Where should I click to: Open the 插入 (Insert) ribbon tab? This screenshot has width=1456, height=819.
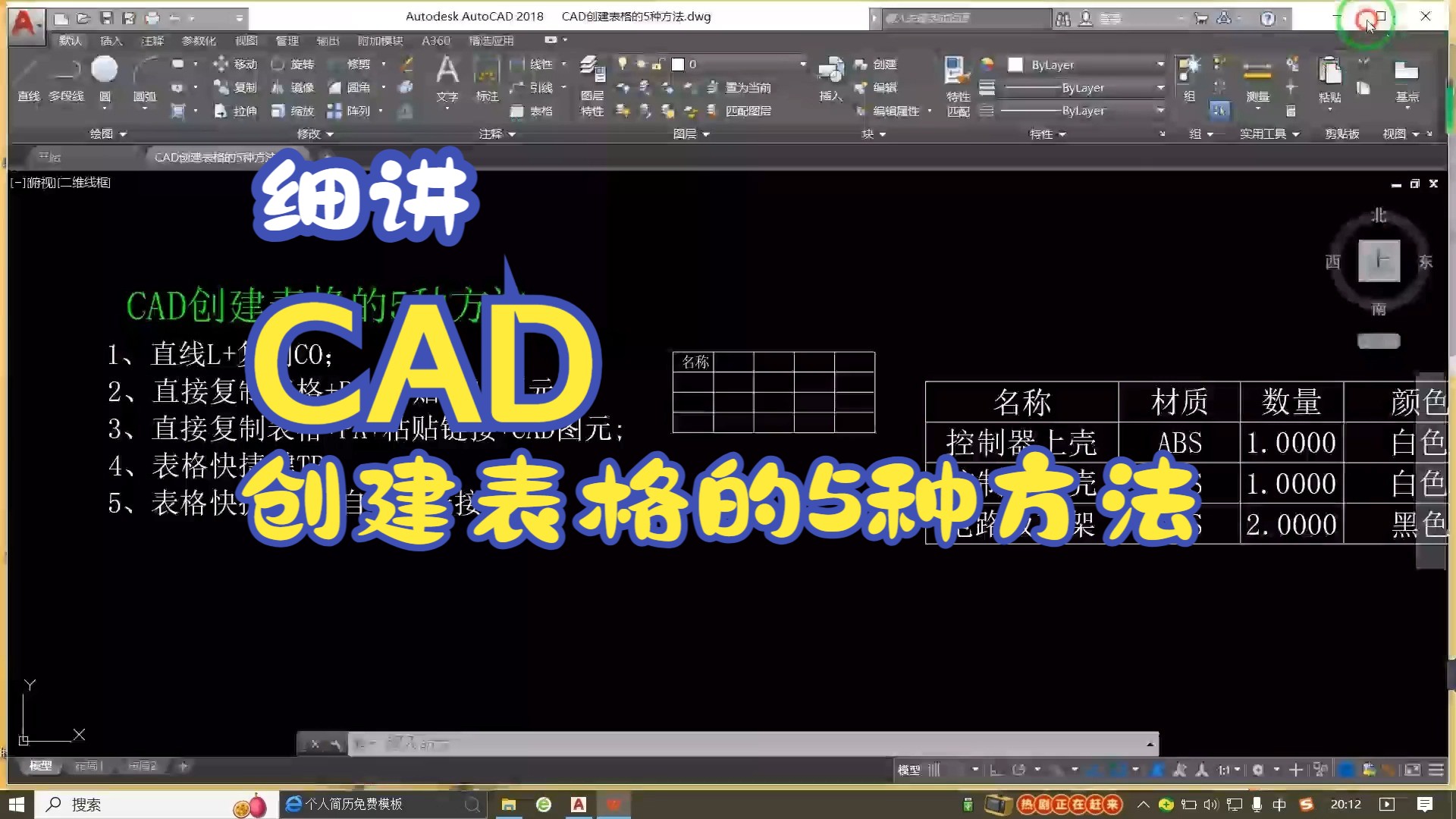111,40
